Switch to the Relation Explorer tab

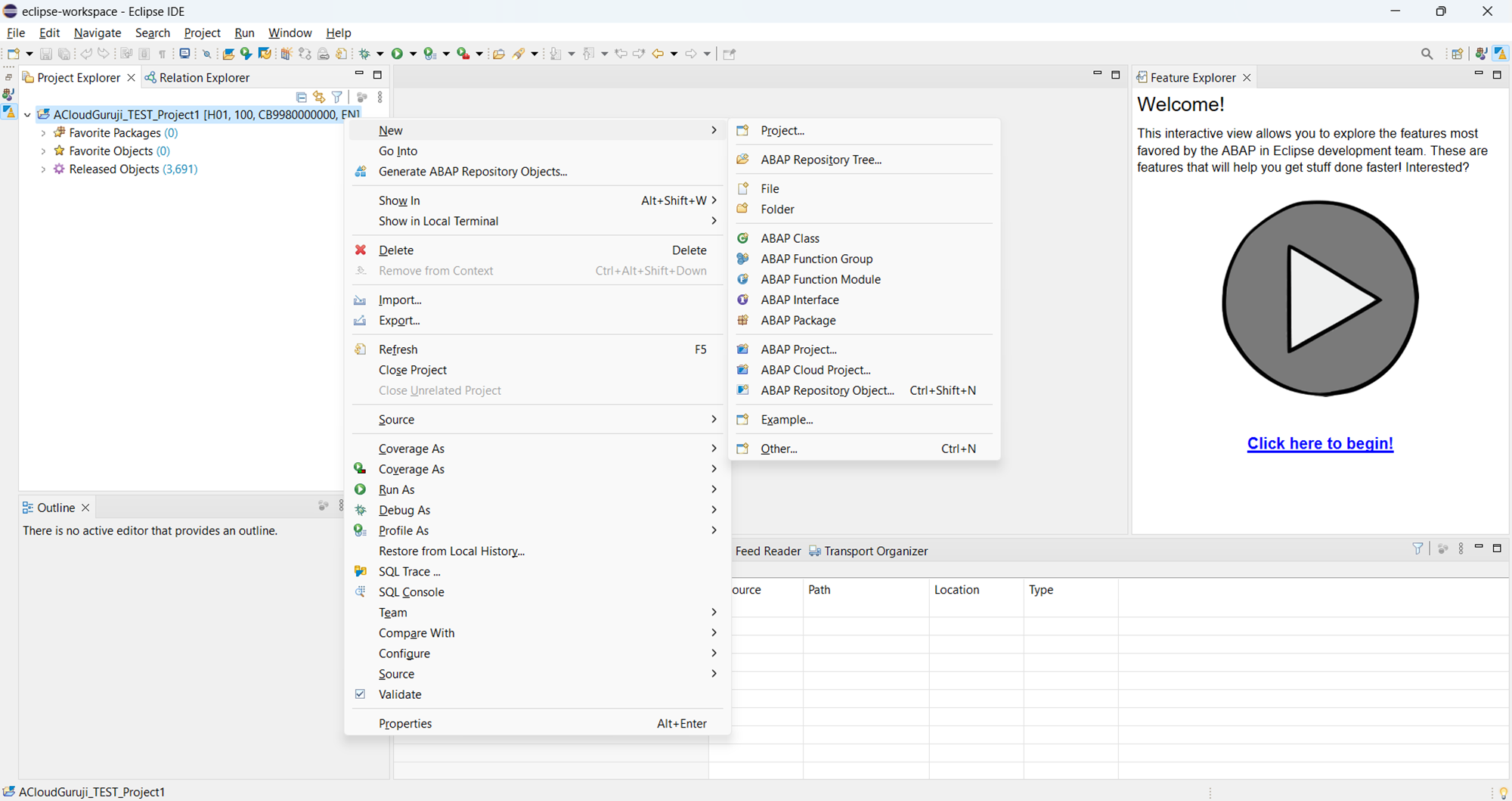203,77
